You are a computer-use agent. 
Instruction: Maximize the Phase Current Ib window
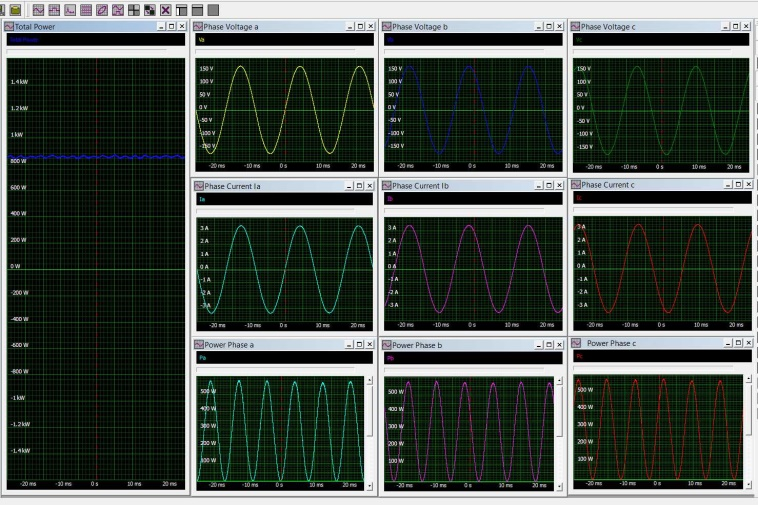coord(547,186)
